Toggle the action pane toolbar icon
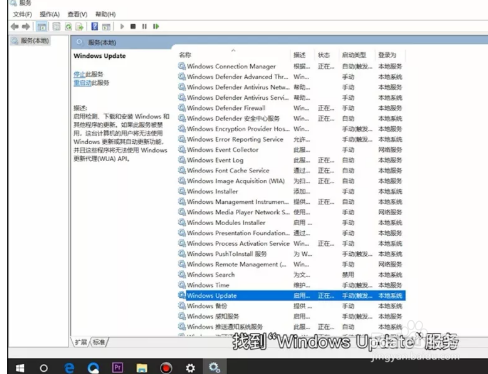Screen dimensions: 488x374 click(x=106, y=26)
